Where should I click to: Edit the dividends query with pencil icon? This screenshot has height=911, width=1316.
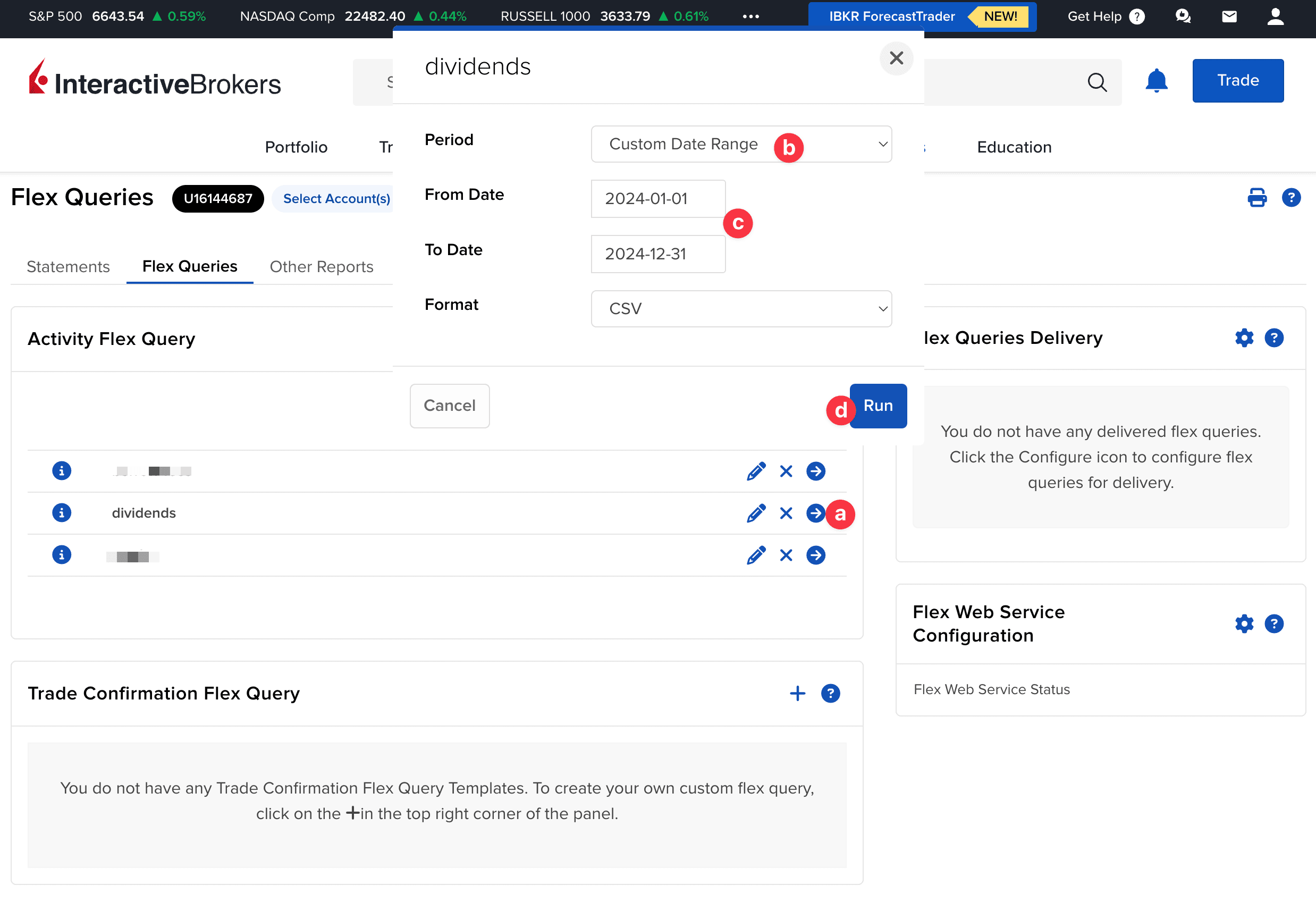click(756, 513)
